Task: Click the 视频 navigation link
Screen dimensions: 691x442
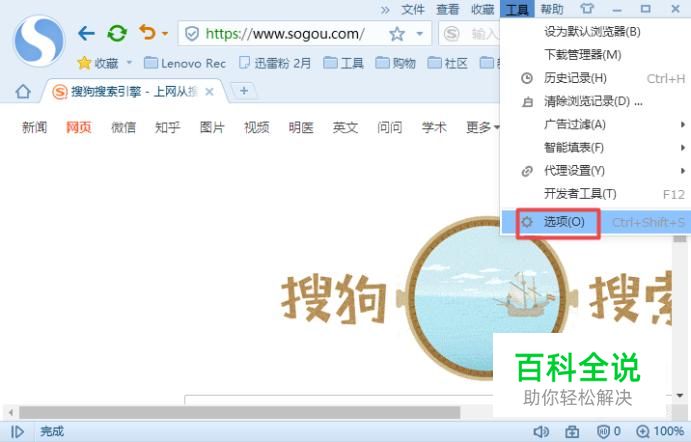Action: tap(256, 127)
